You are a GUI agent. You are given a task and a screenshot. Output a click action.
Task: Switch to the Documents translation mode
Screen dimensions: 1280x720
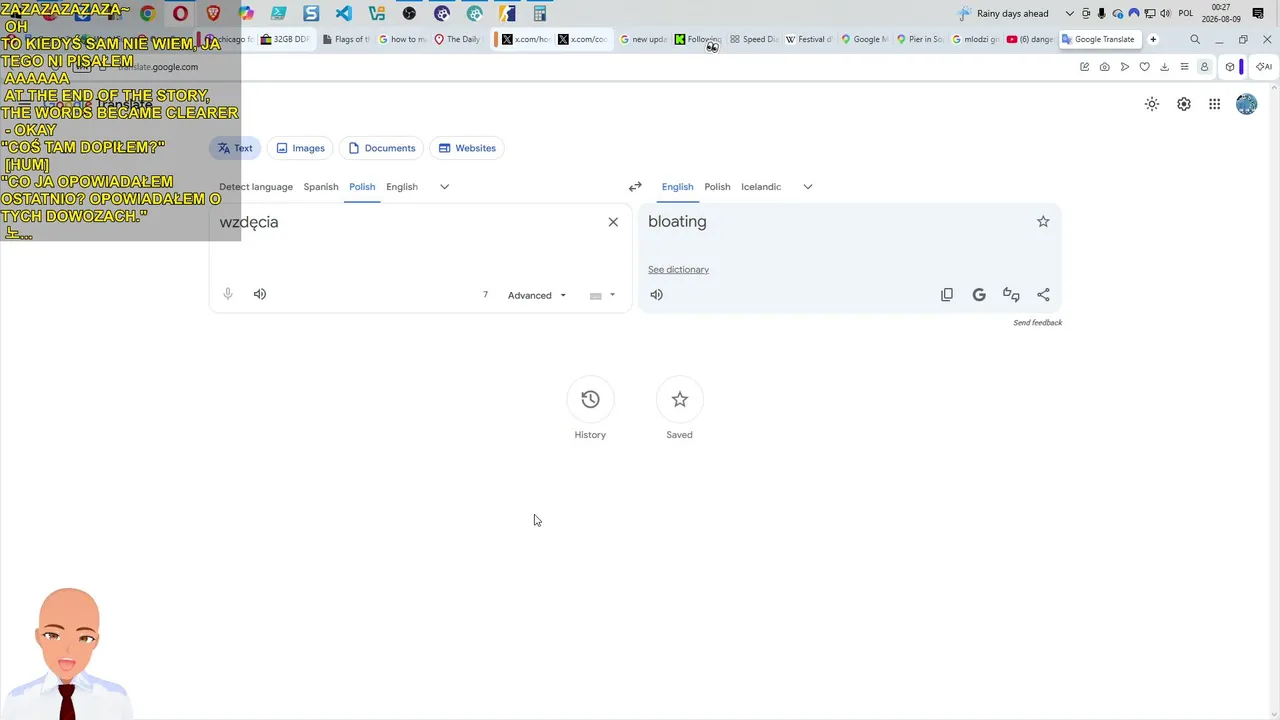coord(381,148)
